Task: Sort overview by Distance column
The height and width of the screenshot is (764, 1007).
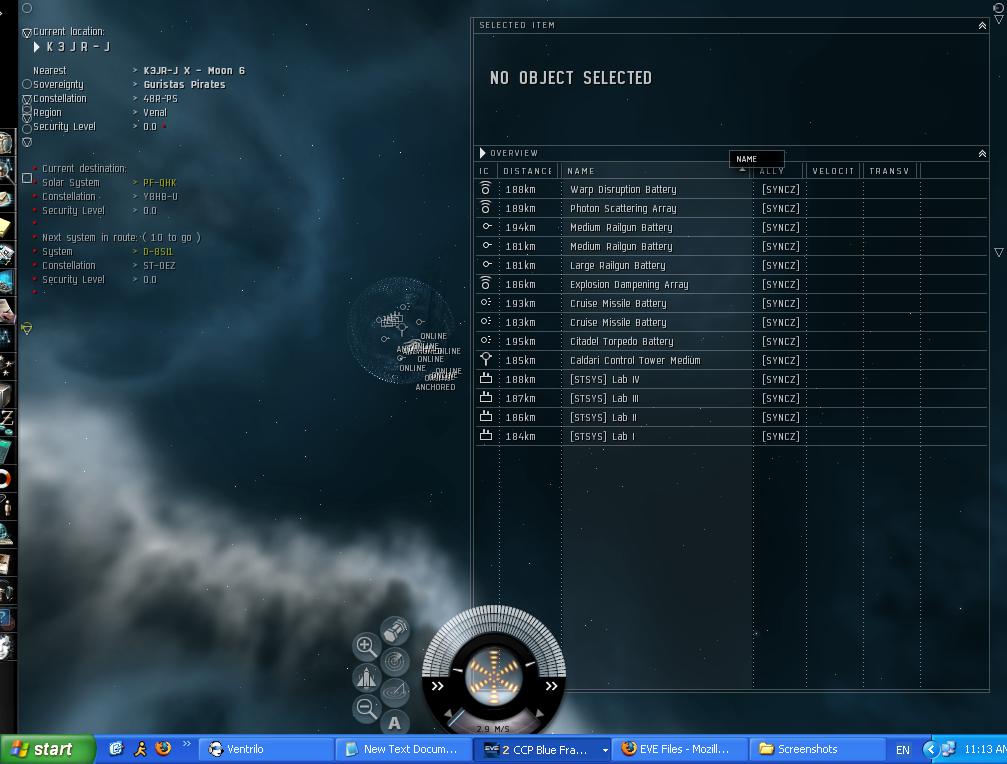Action: coord(527,171)
